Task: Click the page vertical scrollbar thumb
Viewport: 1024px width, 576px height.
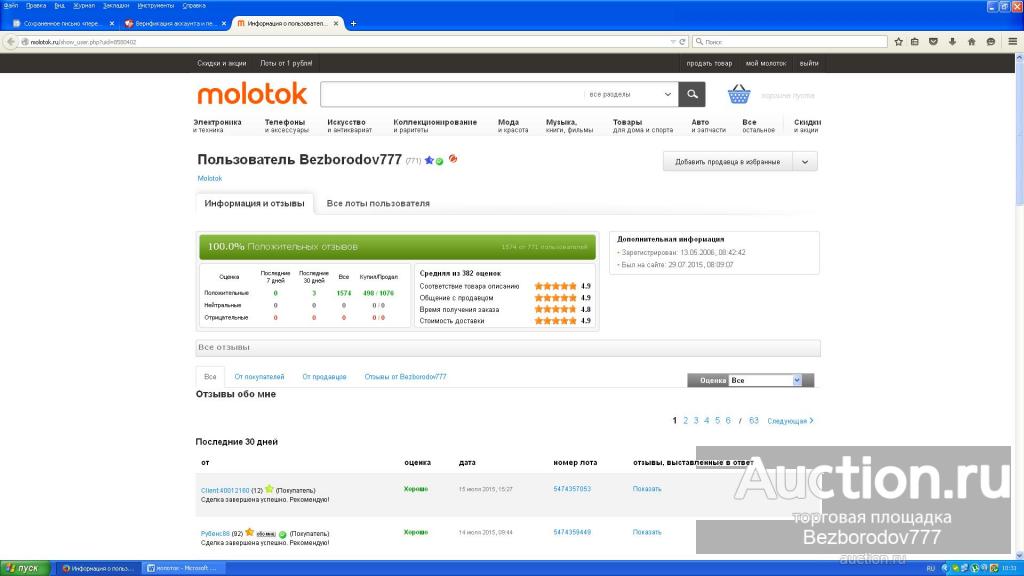Action: tap(1019, 133)
